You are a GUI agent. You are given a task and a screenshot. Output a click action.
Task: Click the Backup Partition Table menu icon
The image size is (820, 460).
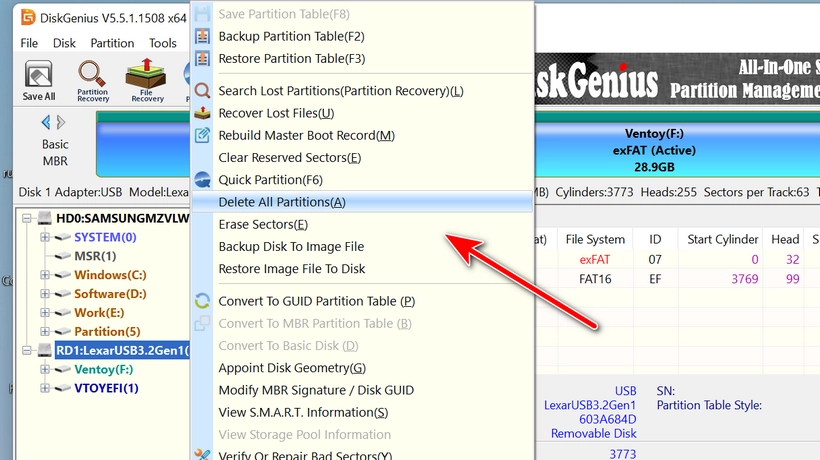(202, 36)
